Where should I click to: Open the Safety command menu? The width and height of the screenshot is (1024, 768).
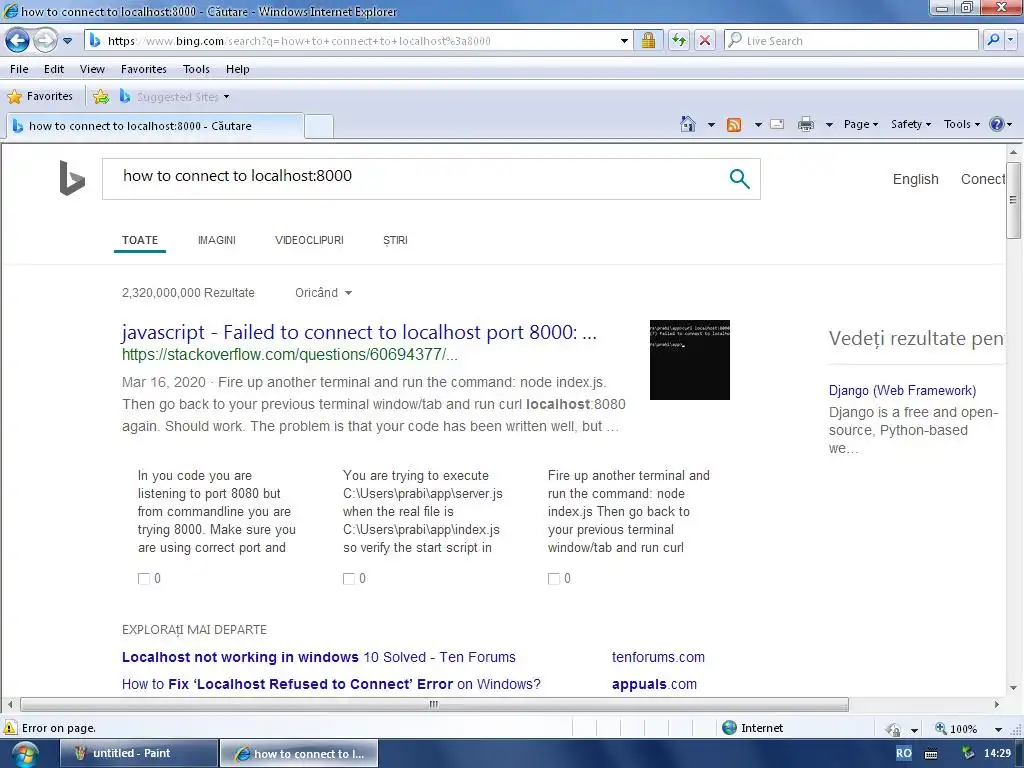pos(911,124)
